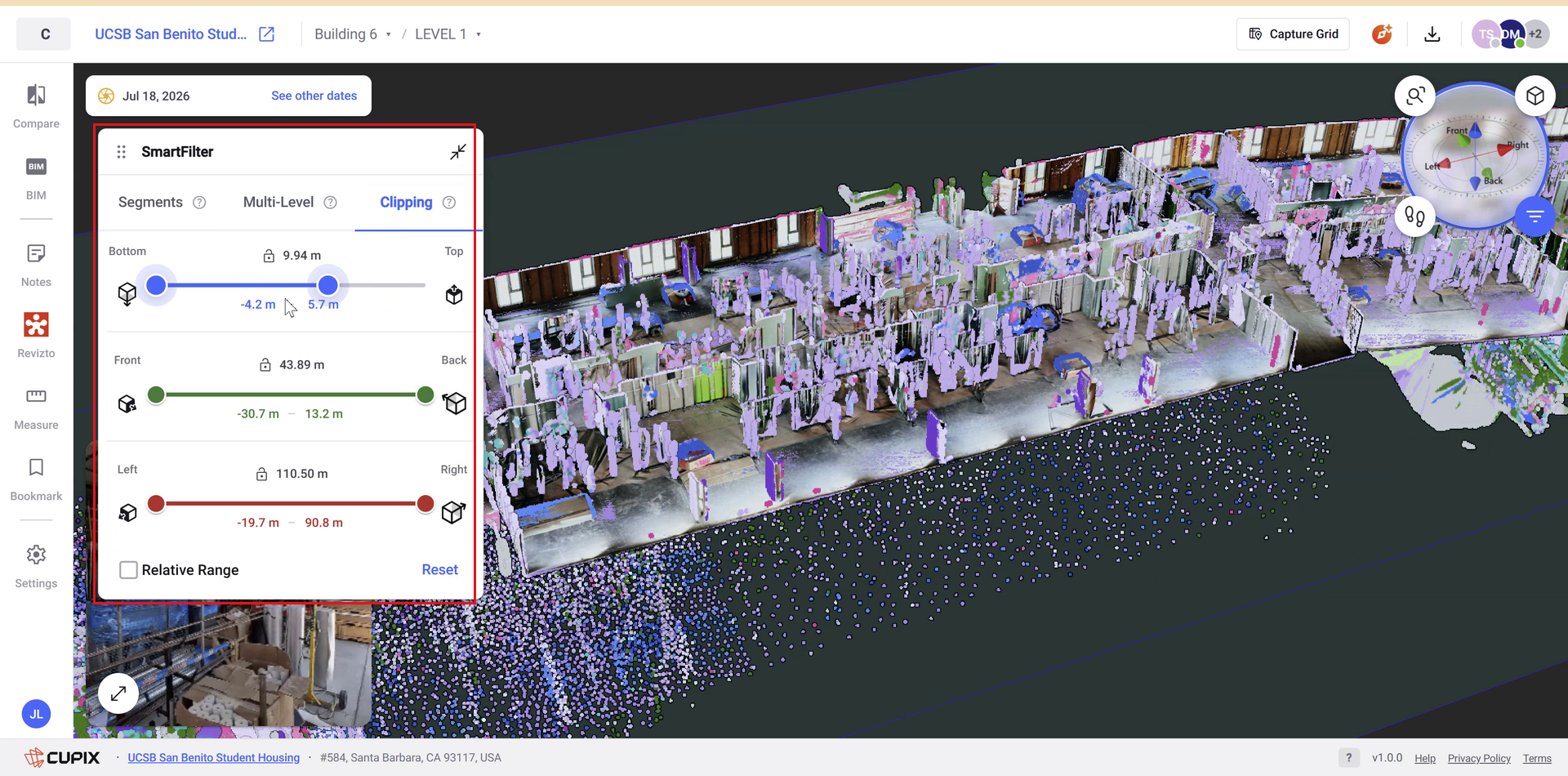The image size is (1568, 776).
Task: Show help for Segments tab
Action: (199, 203)
